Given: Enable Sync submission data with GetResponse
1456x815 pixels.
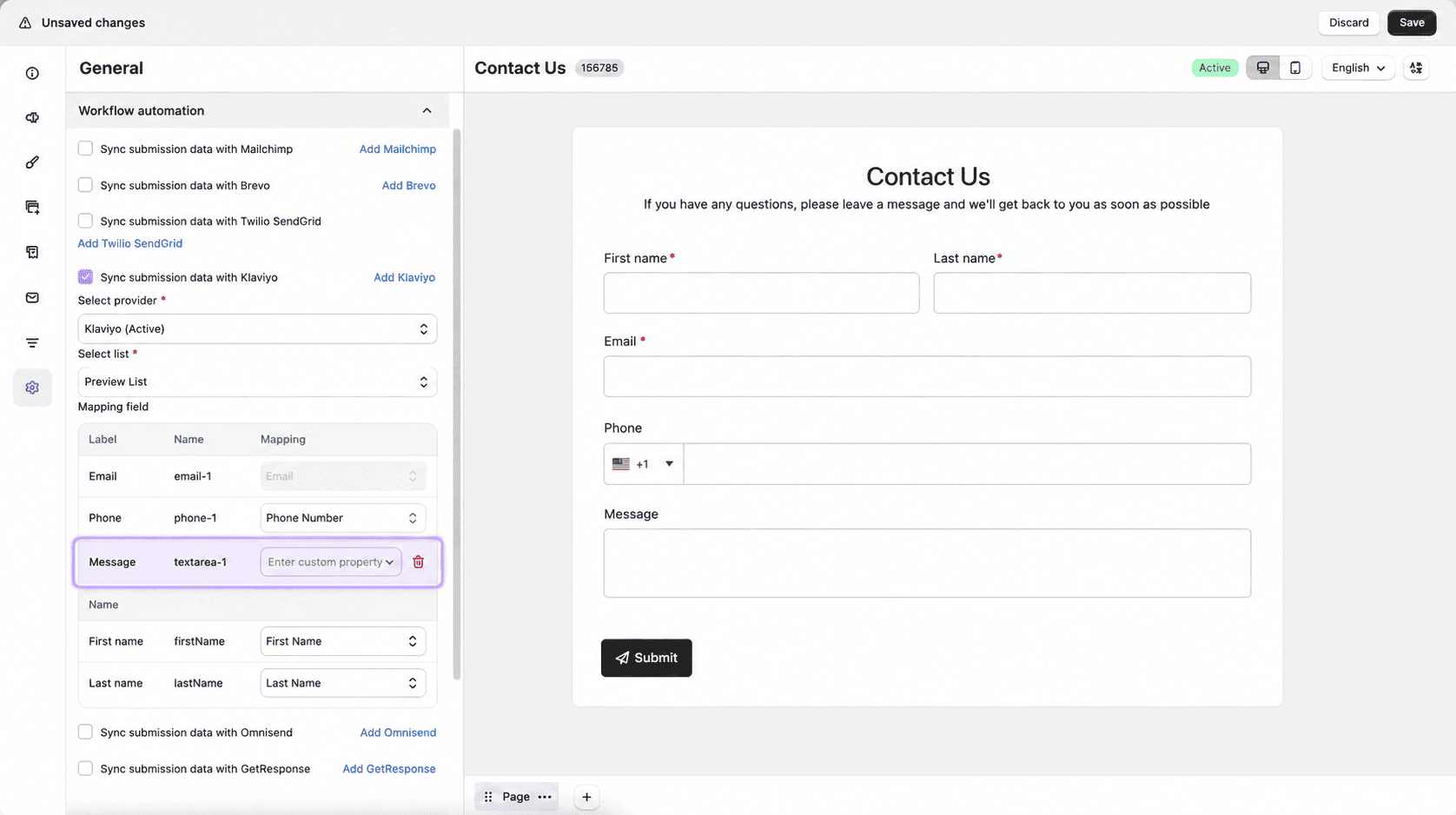Looking at the screenshot, I should coord(85,769).
